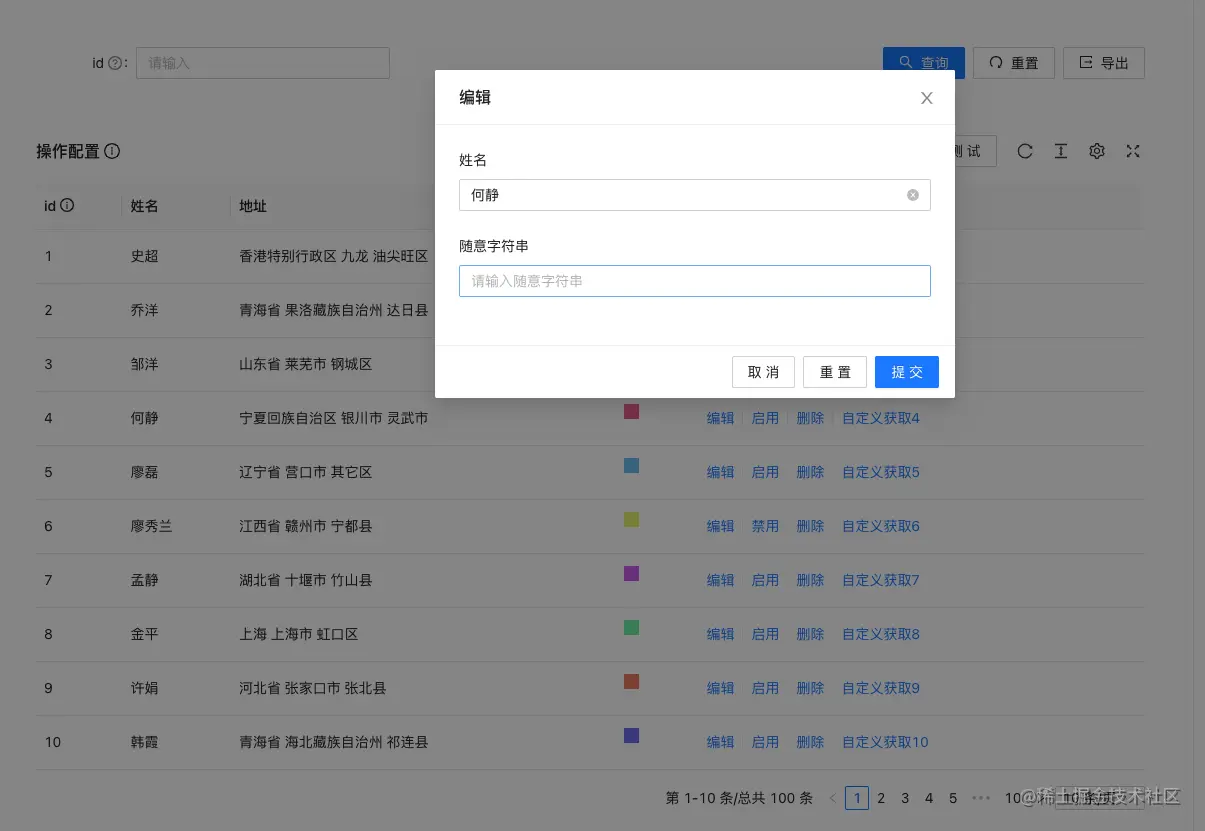Click the color swatch in row 8 金平
The height and width of the screenshot is (831, 1205).
pos(631,627)
